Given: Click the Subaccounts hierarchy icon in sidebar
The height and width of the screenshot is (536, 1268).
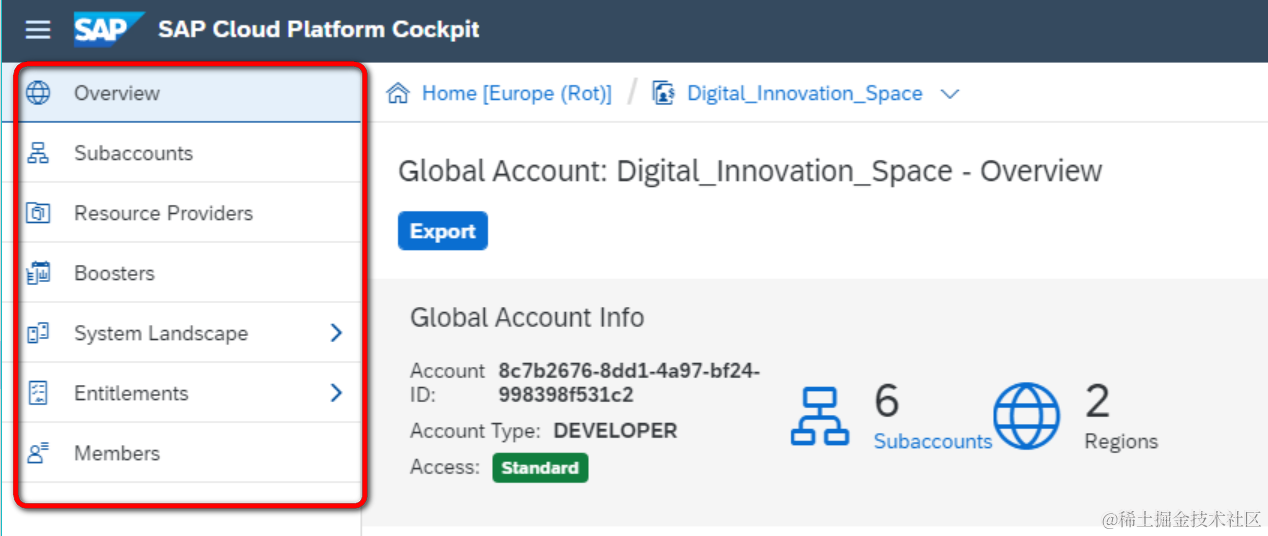Looking at the screenshot, I should pyautogui.click(x=38, y=153).
